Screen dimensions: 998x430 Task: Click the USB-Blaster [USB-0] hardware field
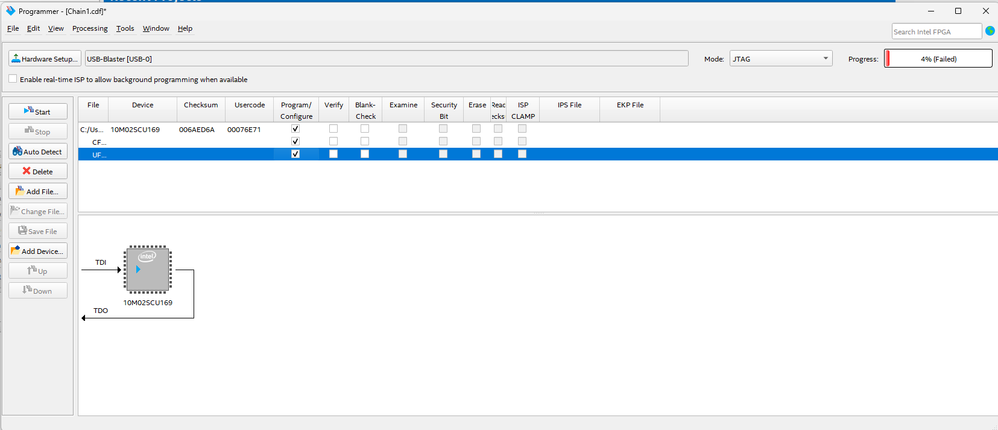386,59
